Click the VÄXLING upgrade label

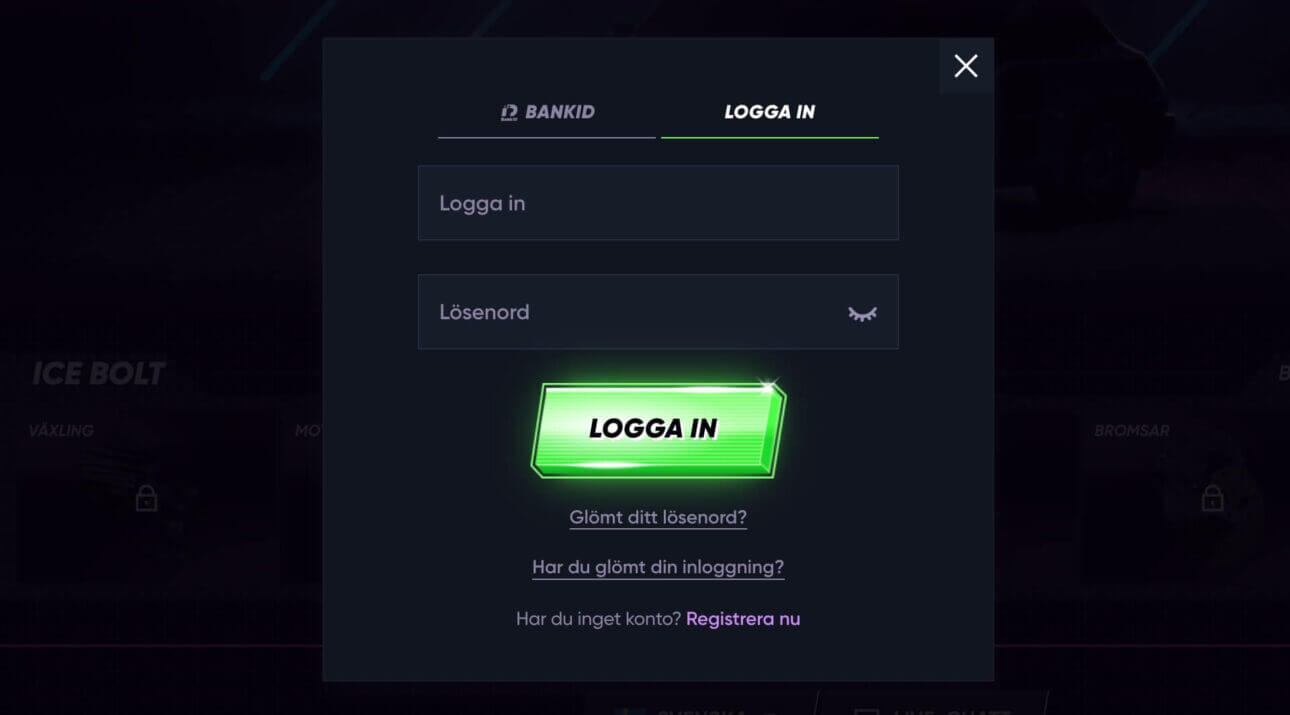point(61,431)
